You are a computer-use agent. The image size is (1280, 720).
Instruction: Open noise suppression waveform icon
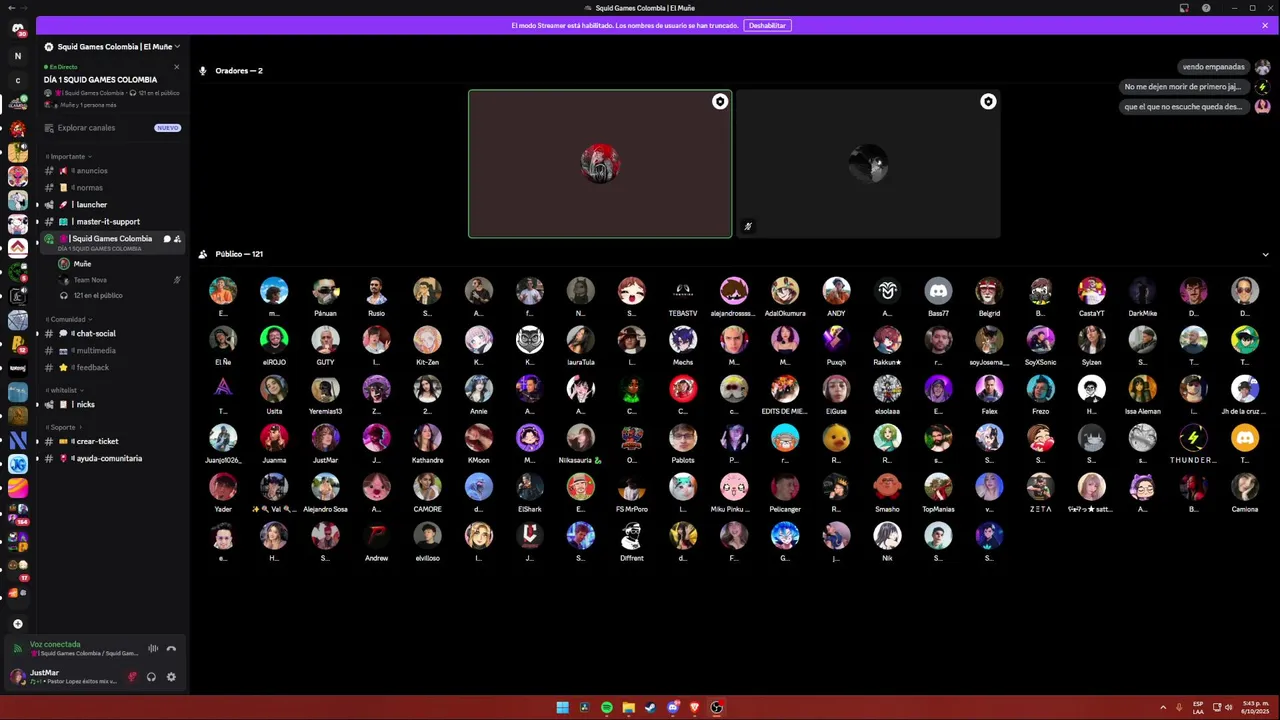153,648
